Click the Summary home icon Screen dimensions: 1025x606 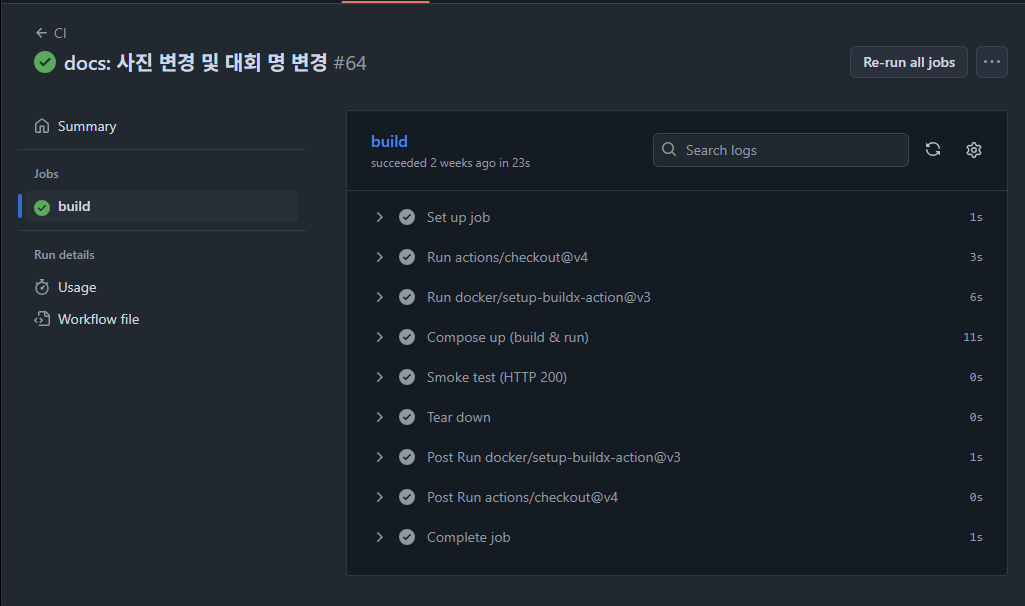[x=42, y=126]
